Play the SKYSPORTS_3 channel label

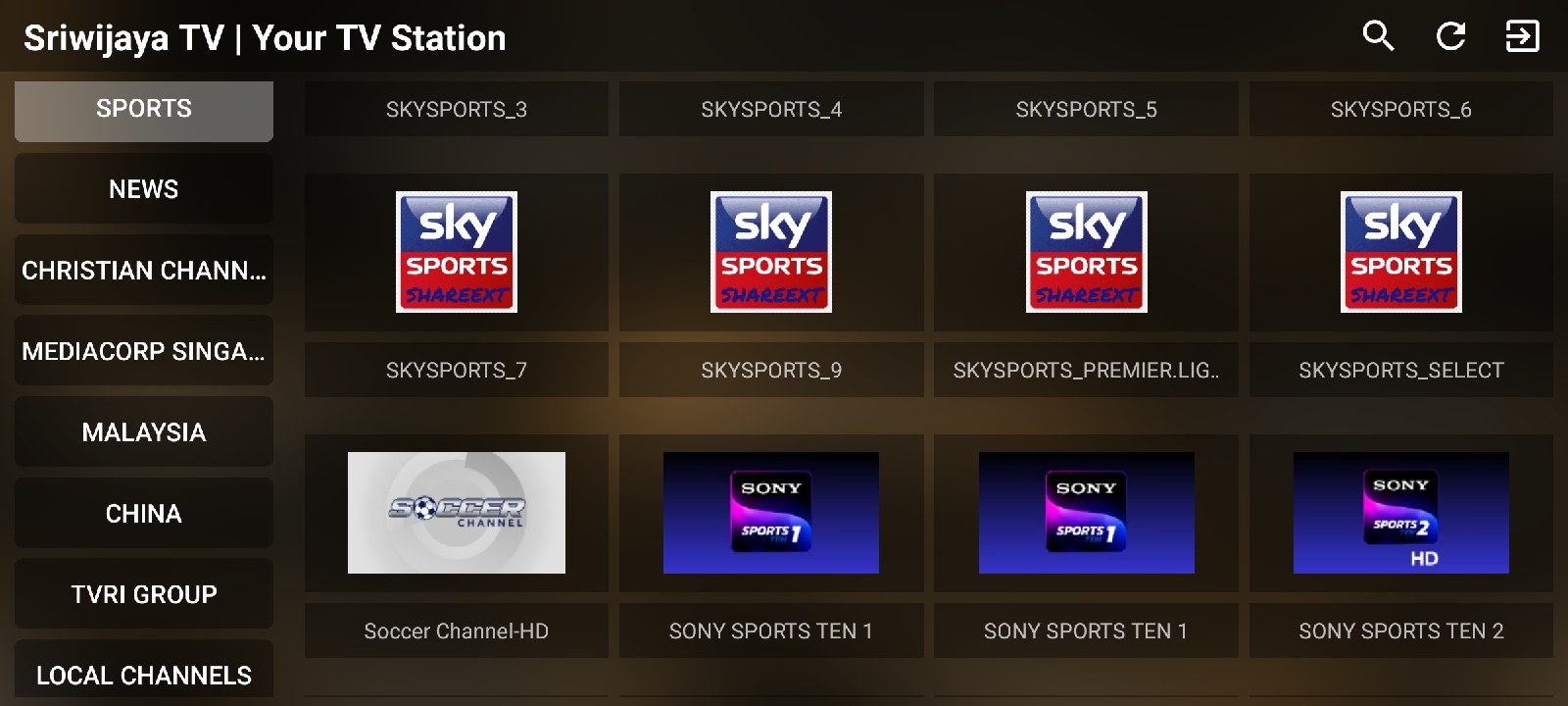(457, 109)
